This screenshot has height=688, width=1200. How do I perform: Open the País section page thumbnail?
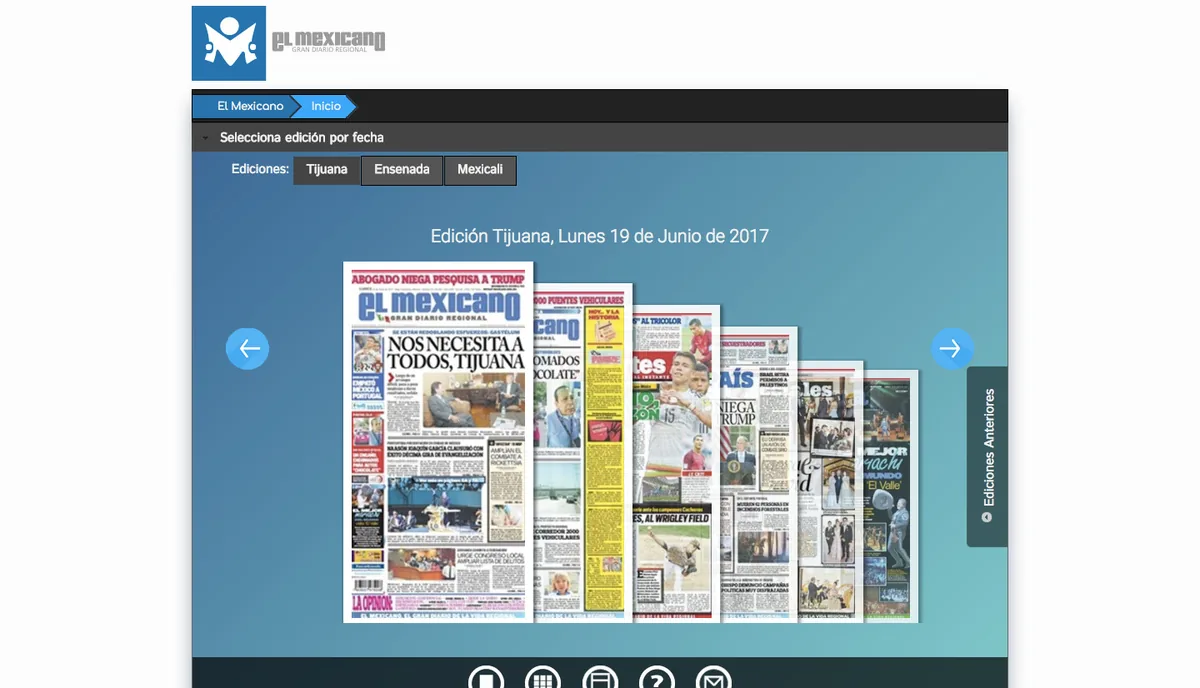point(758,475)
